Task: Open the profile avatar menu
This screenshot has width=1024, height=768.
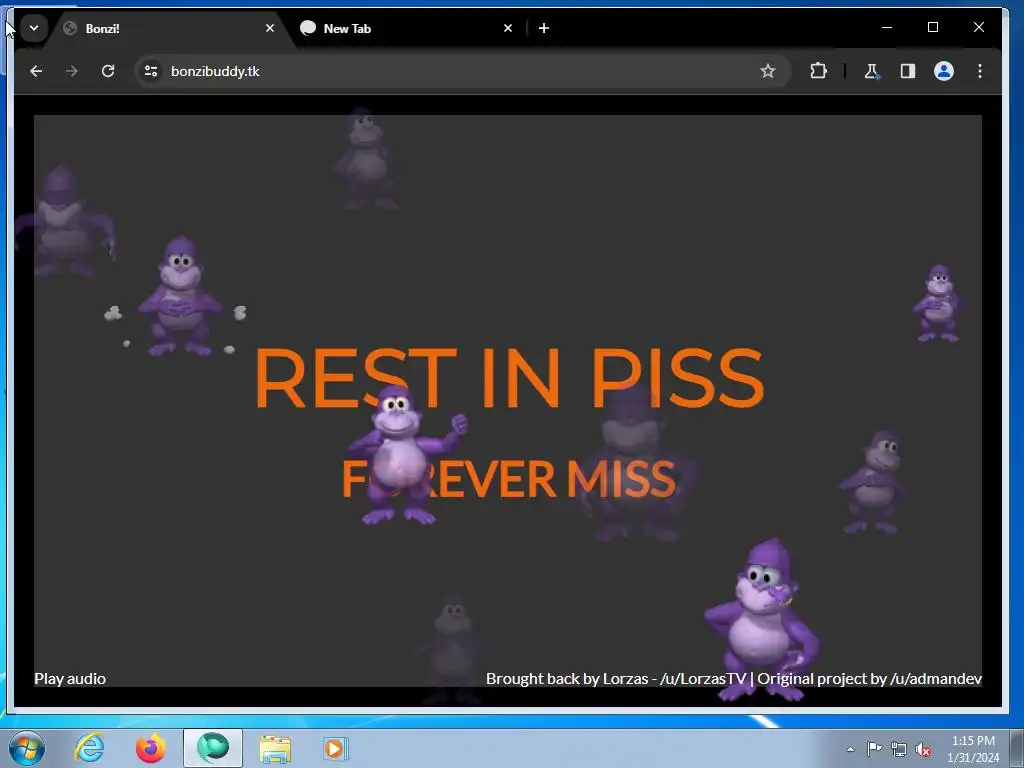Action: pos(944,71)
